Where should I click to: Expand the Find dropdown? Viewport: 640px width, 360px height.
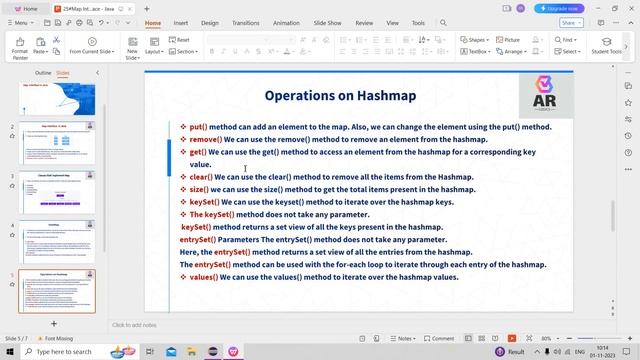pos(566,40)
